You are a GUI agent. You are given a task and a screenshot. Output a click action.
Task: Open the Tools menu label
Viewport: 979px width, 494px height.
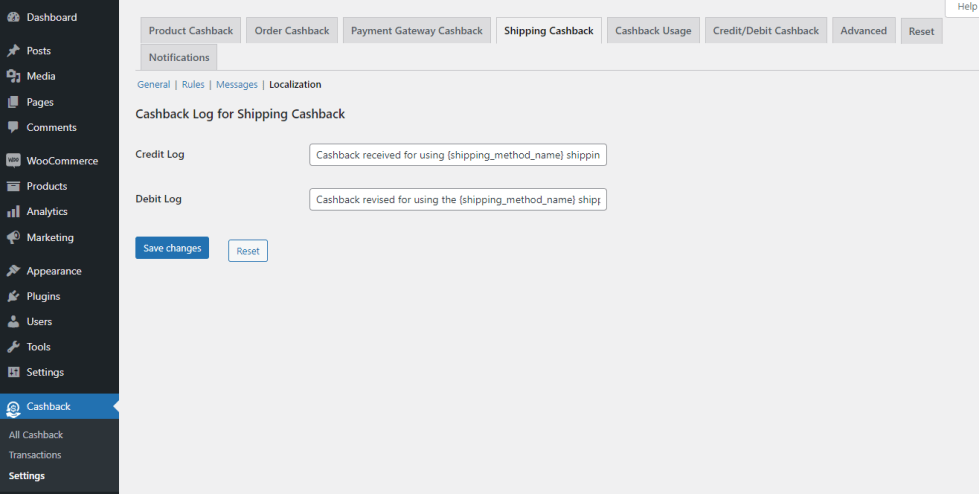pyautogui.click(x=39, y=347)
